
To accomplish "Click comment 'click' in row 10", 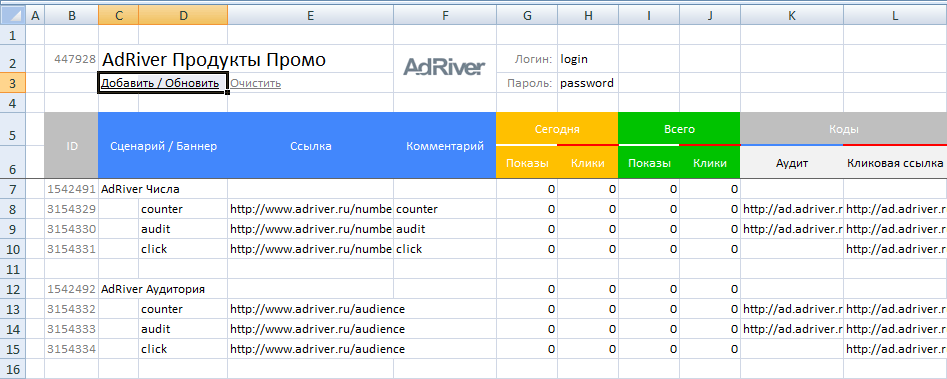I will (445, 249).
